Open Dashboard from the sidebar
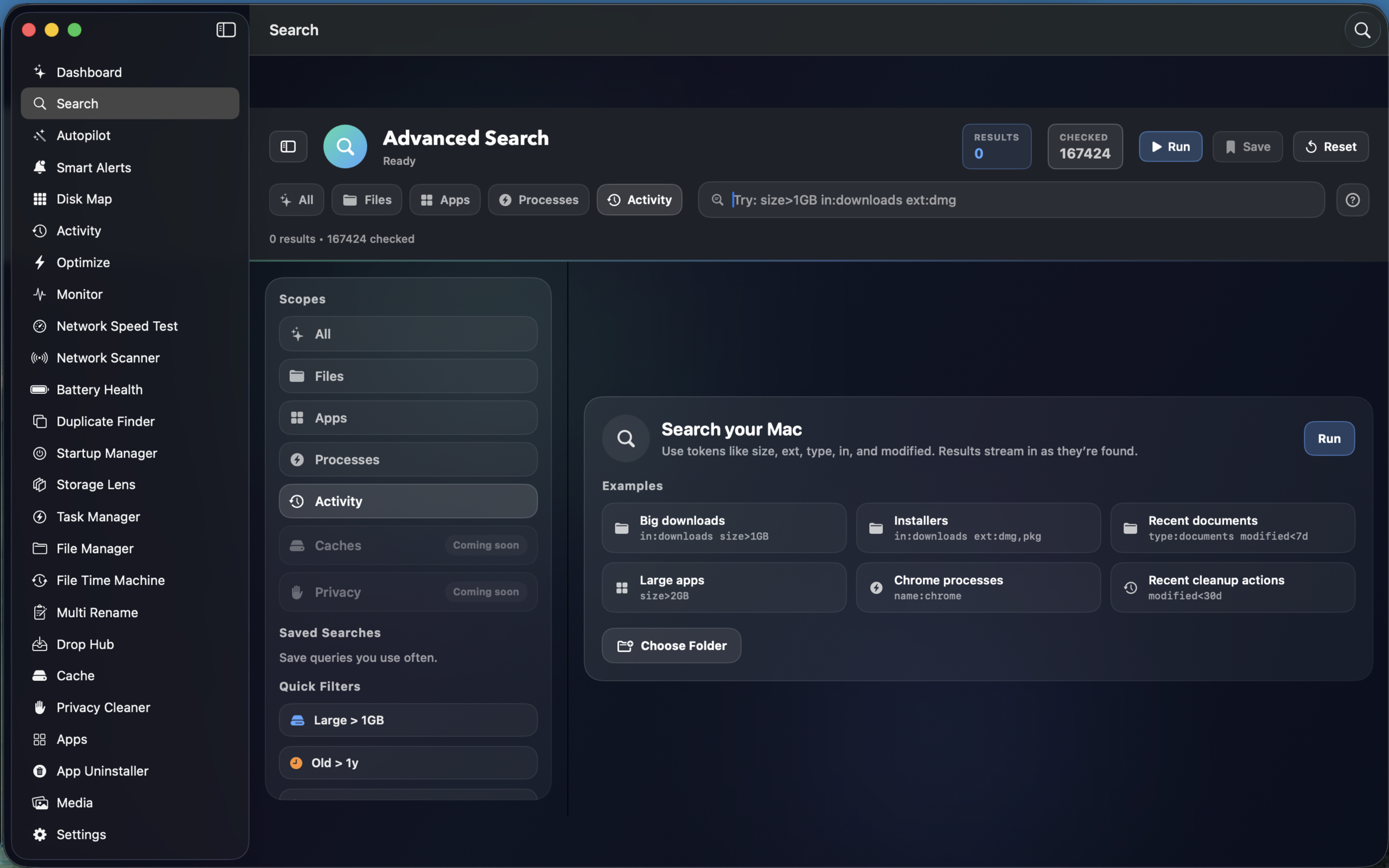Viewport: 1389px width, 868px height. pyautogui.click(x=130, y=72)
